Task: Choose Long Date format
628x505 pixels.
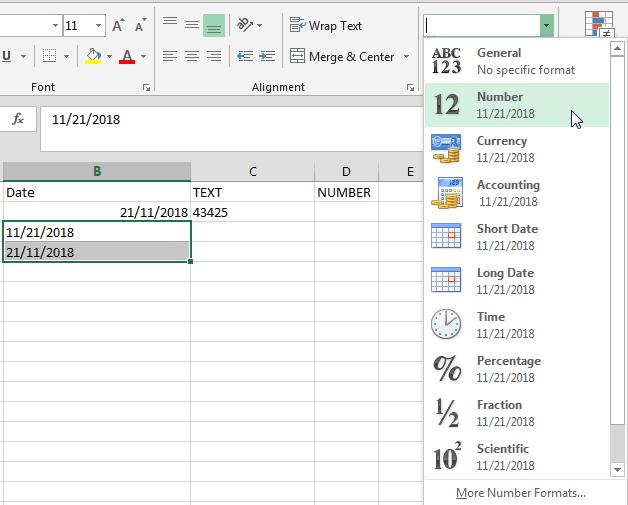Action: pyautogui.click(x=517, y=281)
